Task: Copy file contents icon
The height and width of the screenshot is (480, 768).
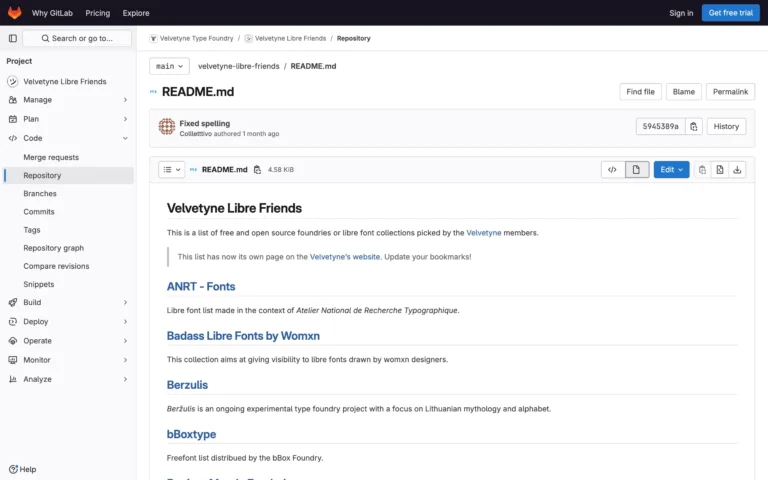Action: (x=702, y=170)
